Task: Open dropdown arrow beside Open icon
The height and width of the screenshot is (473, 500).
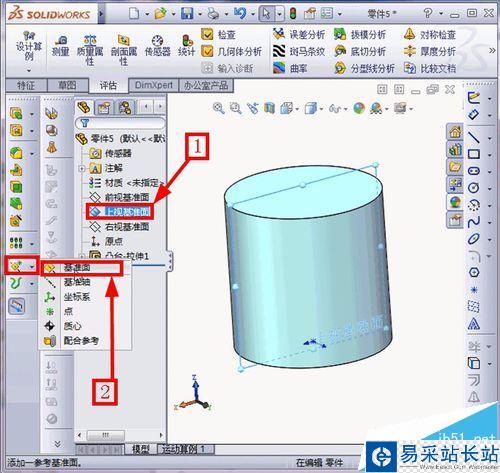Action: pos(173,14)
